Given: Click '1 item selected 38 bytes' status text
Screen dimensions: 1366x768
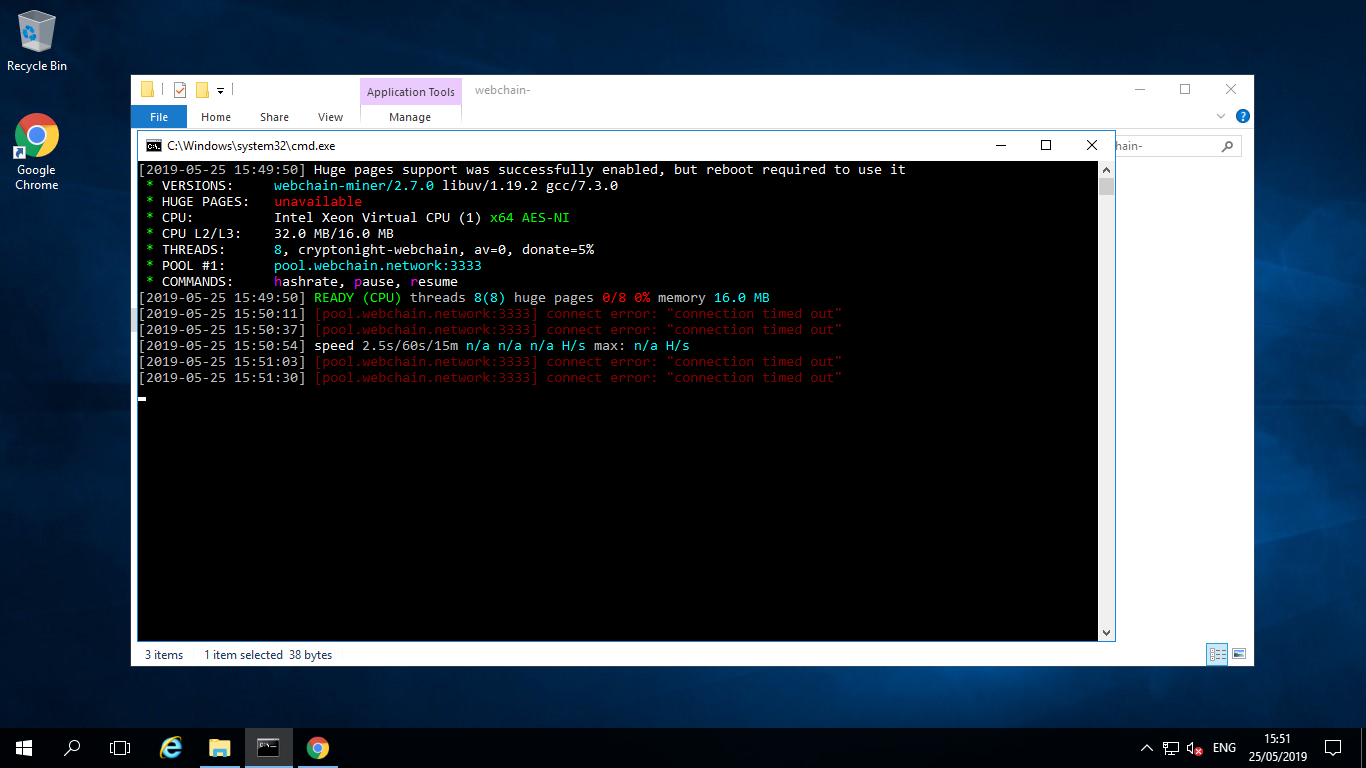Looking at the screenshot, I should click(x=268, y=655).
